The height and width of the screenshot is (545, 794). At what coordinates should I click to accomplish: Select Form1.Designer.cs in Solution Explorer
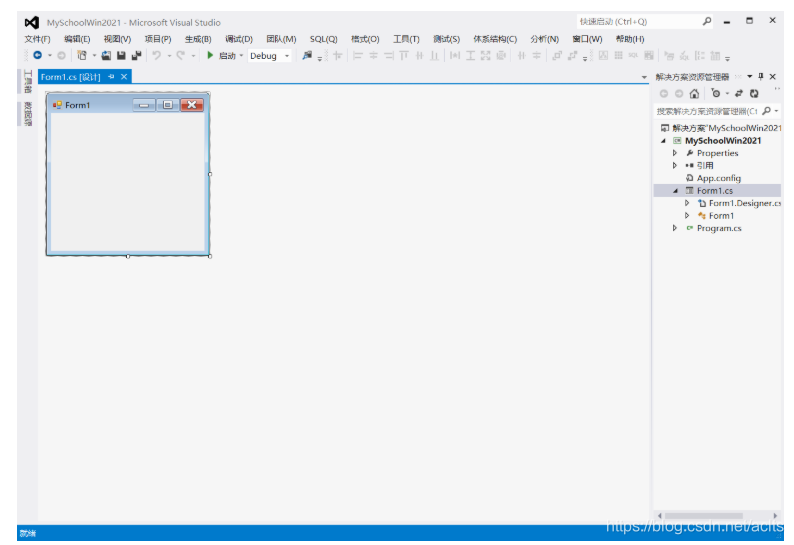pyautogui.click(x=744, y=203)
